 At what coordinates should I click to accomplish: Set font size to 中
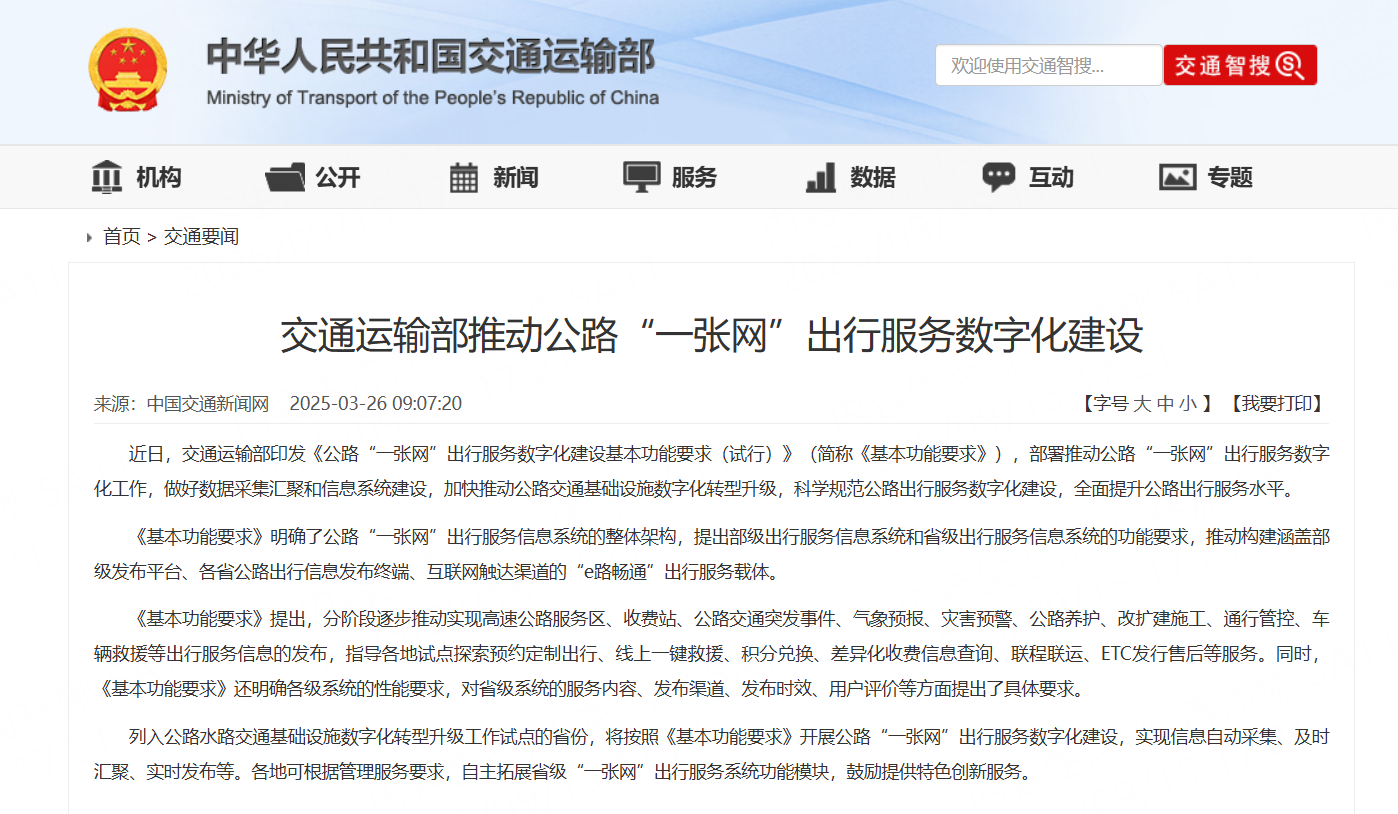coord(1165,404)
